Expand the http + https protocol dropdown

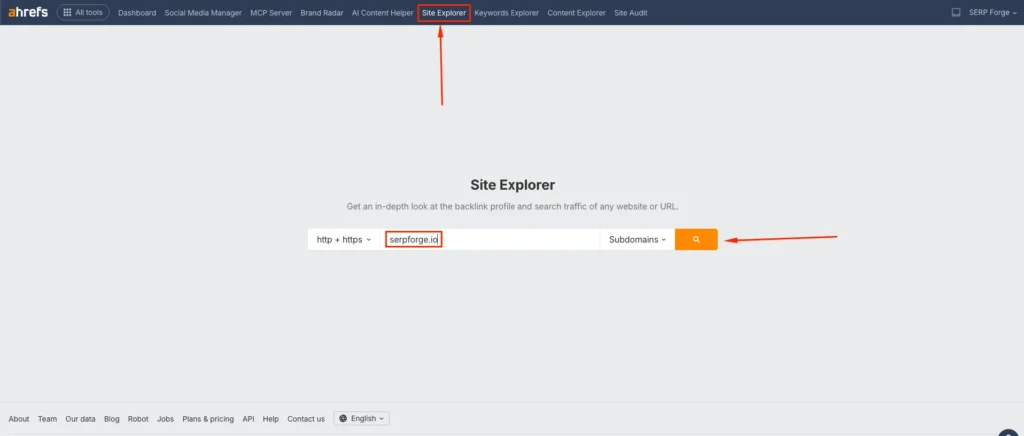tap(344, 240)
